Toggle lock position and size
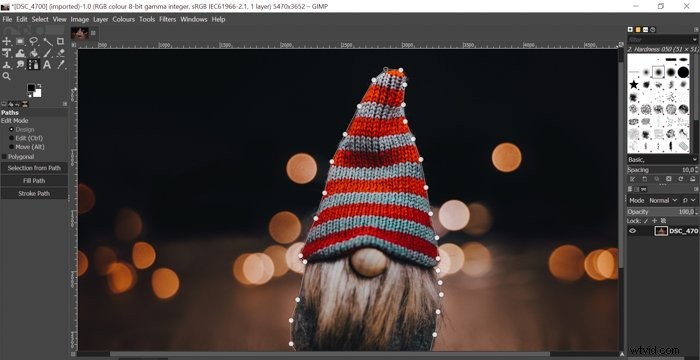This screenshot has width=700, height=360. pyautogui.click(x=654, y=221)
